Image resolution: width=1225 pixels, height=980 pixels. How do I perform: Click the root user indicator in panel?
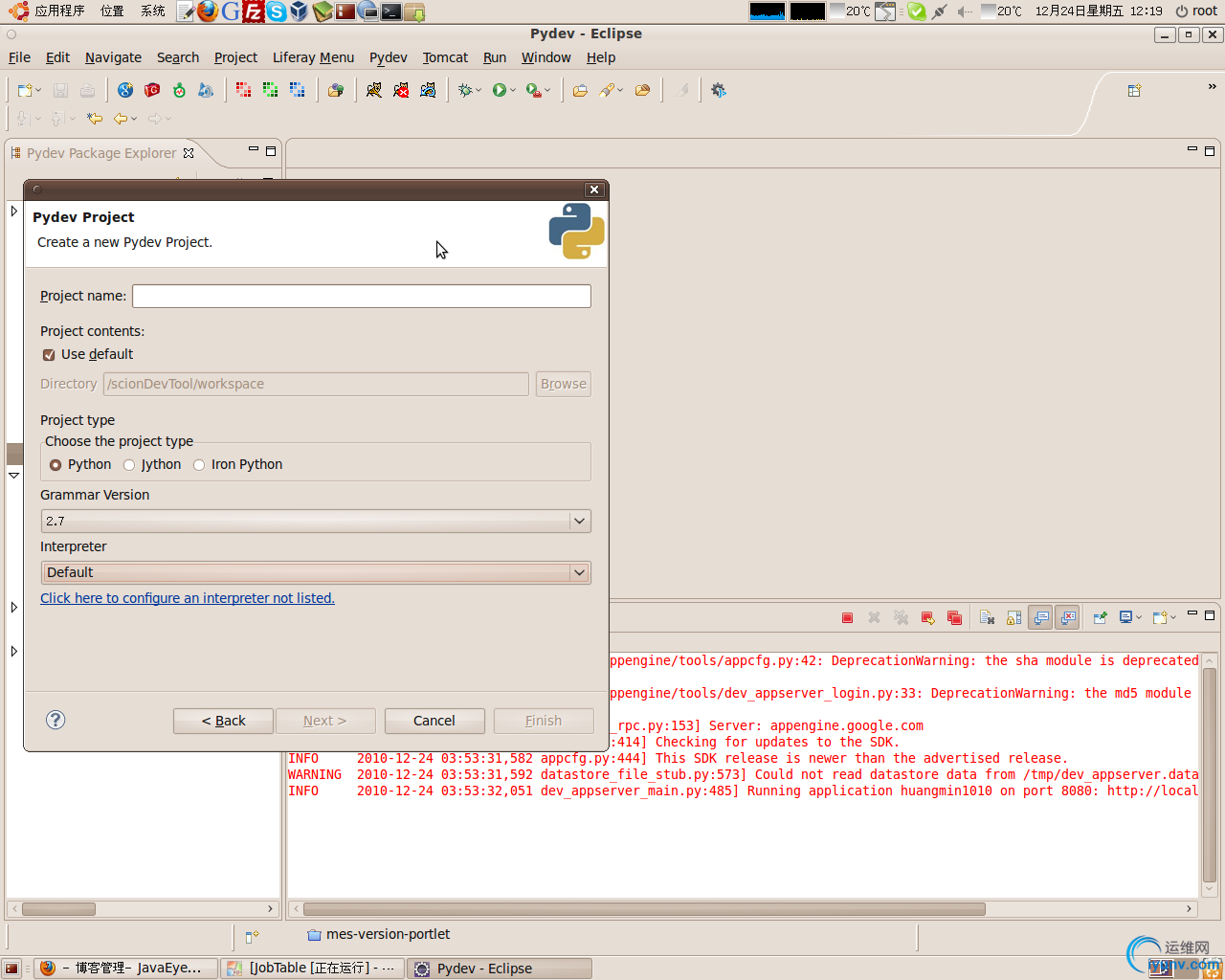[1196, 11]
